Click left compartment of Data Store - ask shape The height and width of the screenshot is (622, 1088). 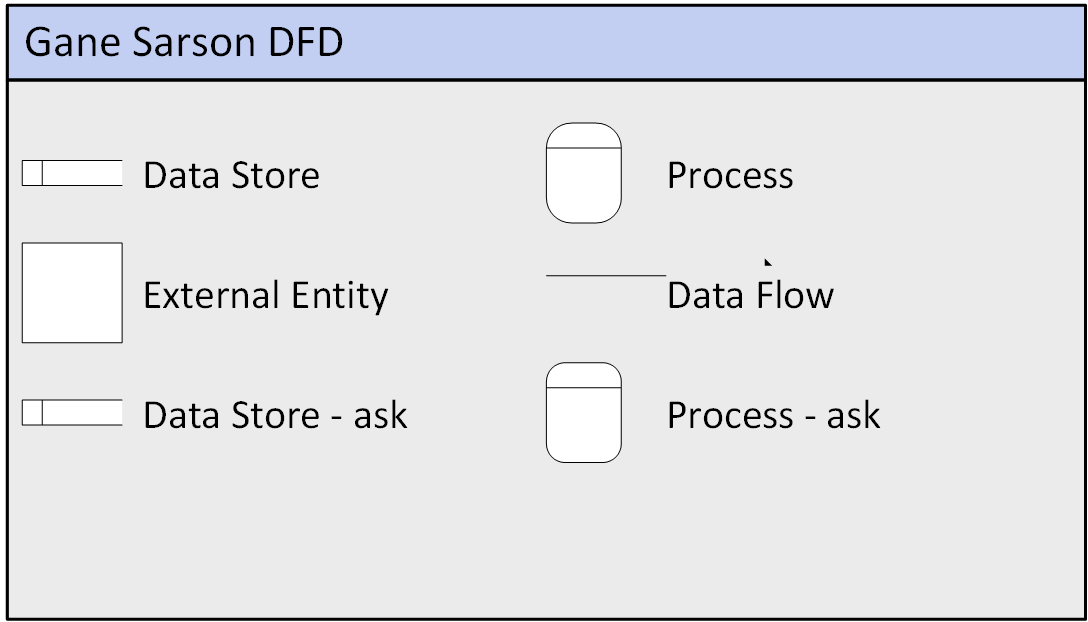[32, 413]
